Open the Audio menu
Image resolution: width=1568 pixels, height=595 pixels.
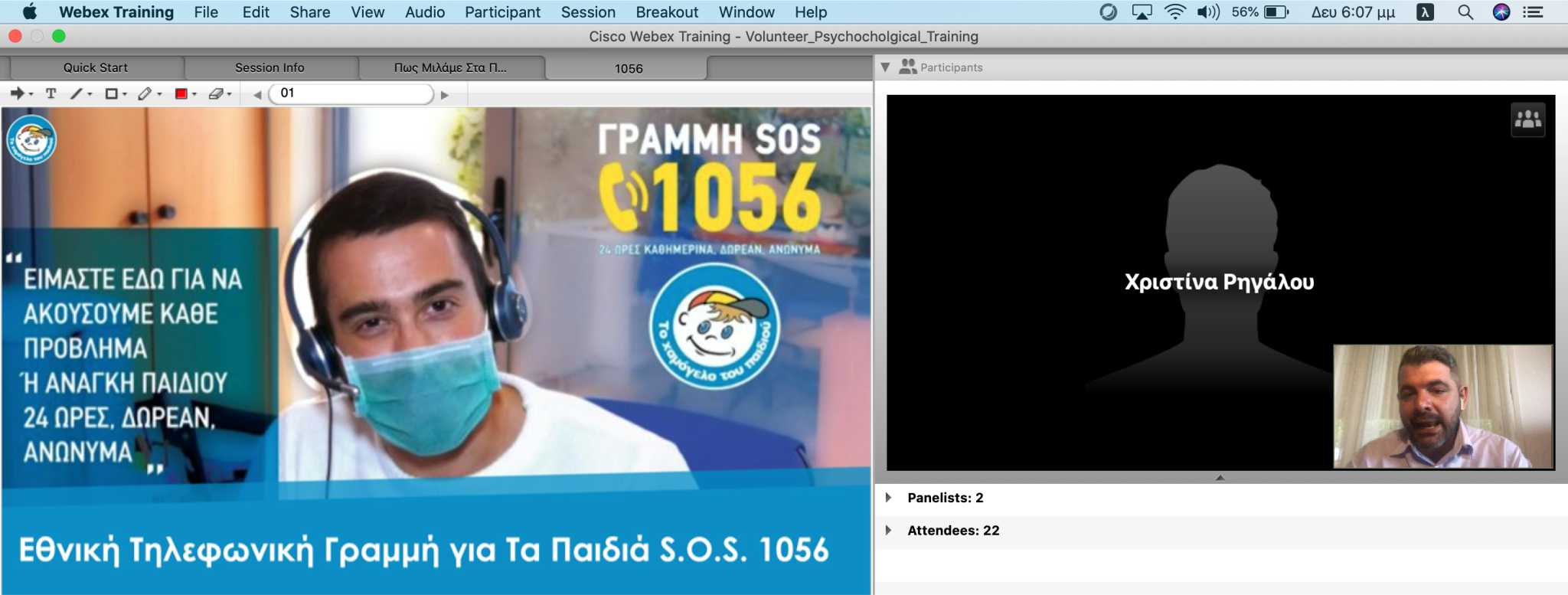tap(425, 12)
